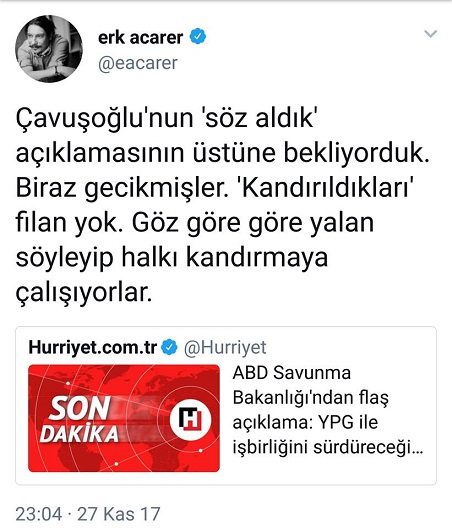Click the erk acarer display name
Viewport: 452px width, 528px height.
click(x=140, y=37)
